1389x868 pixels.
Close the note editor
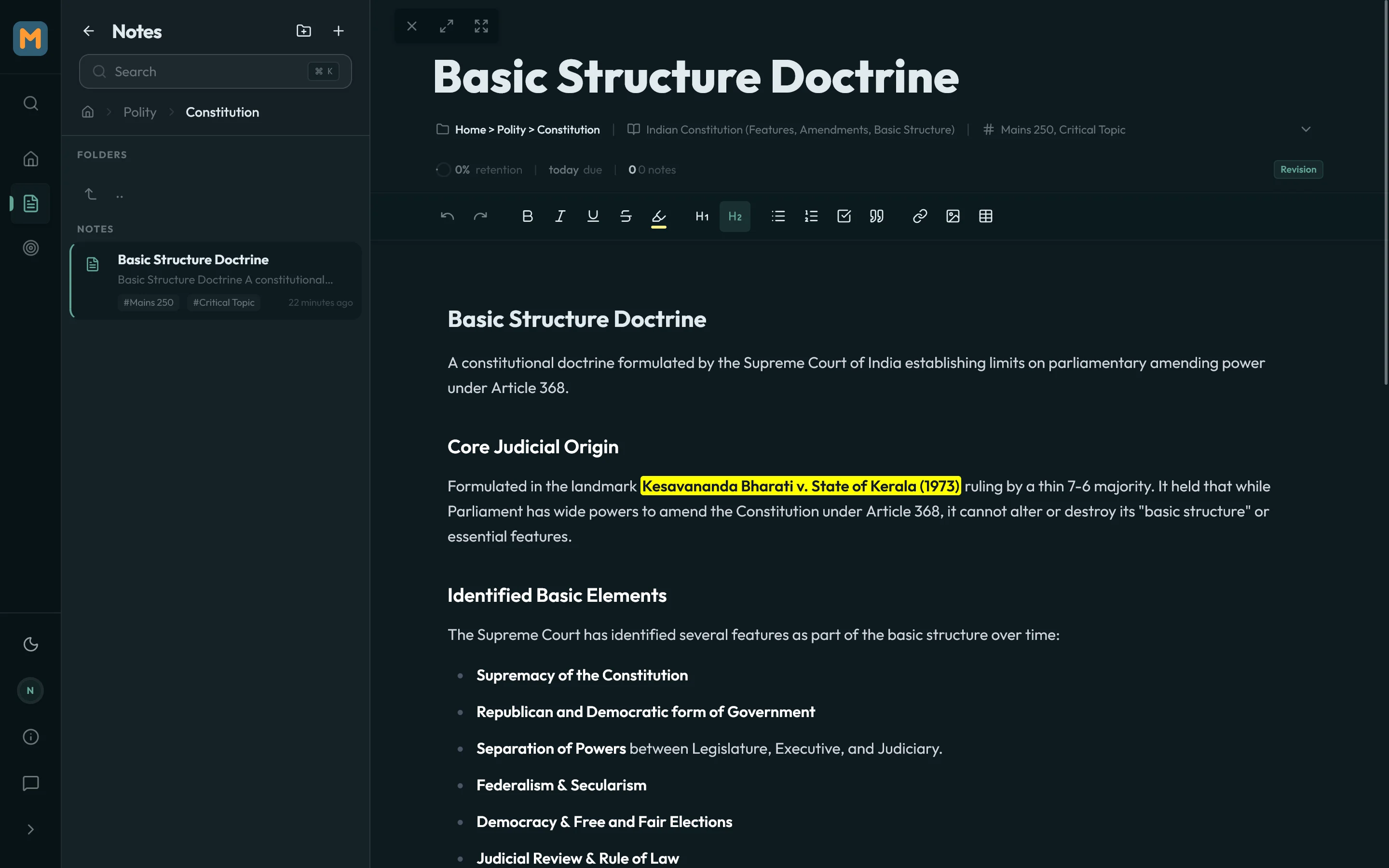[411, 26]
